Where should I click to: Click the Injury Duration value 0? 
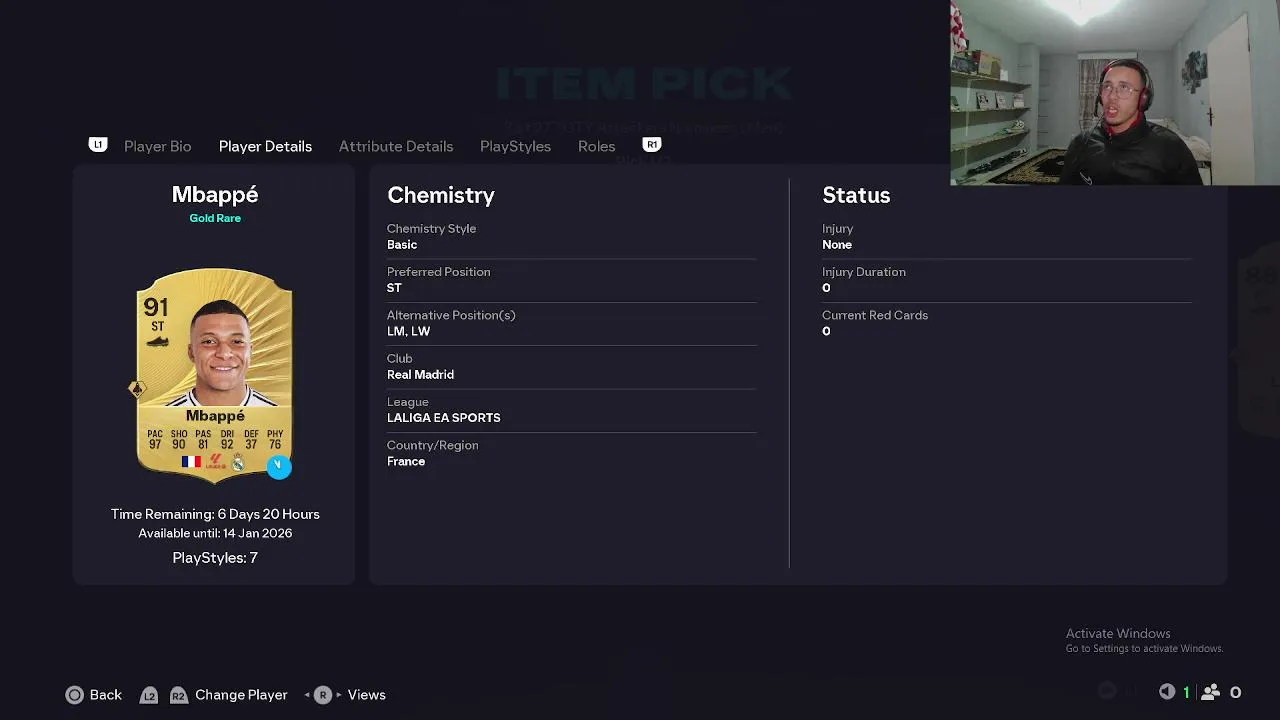[826, 288]
